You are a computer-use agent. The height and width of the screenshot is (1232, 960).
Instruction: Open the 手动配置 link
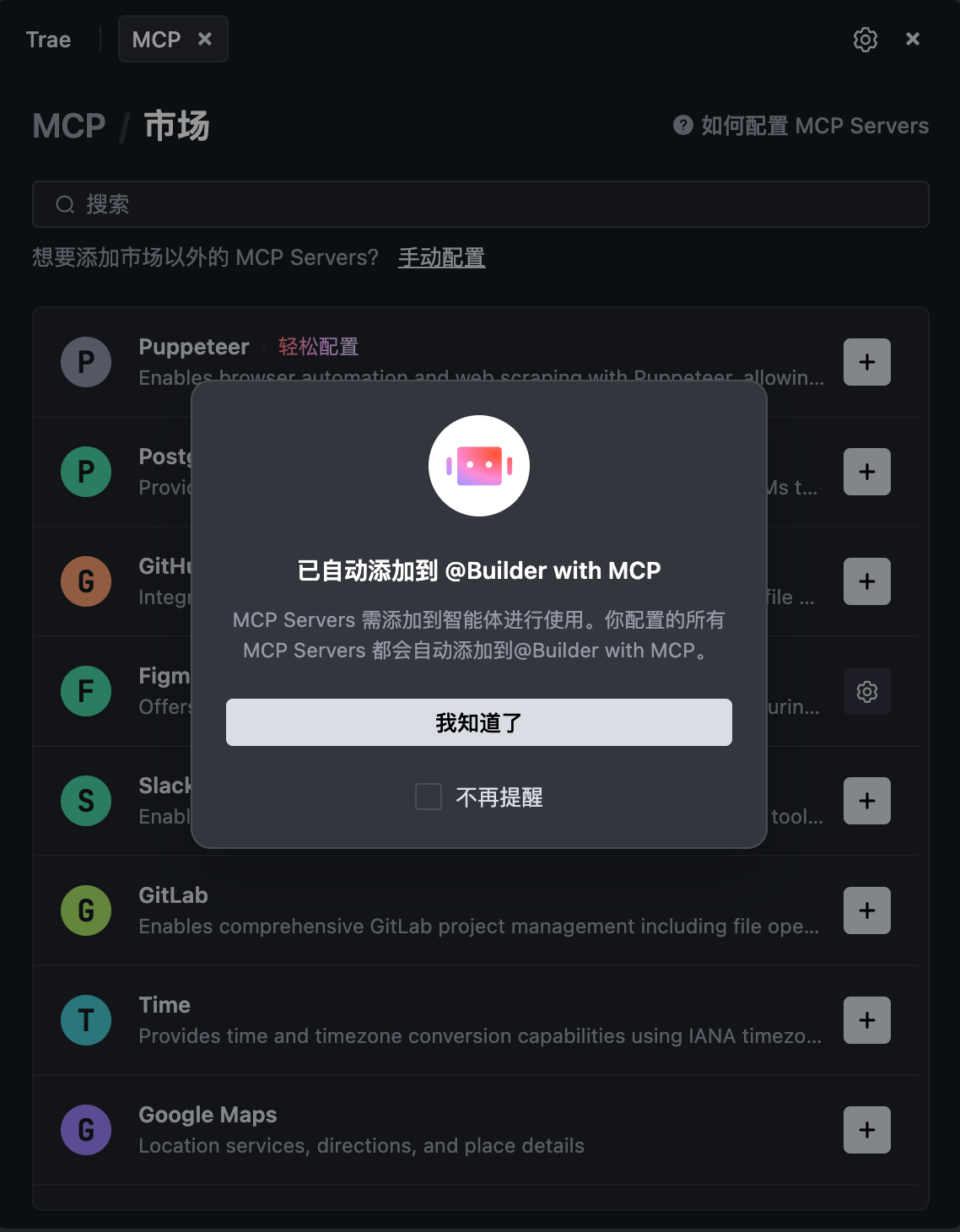pyautogui.click(x=442, y=257)
